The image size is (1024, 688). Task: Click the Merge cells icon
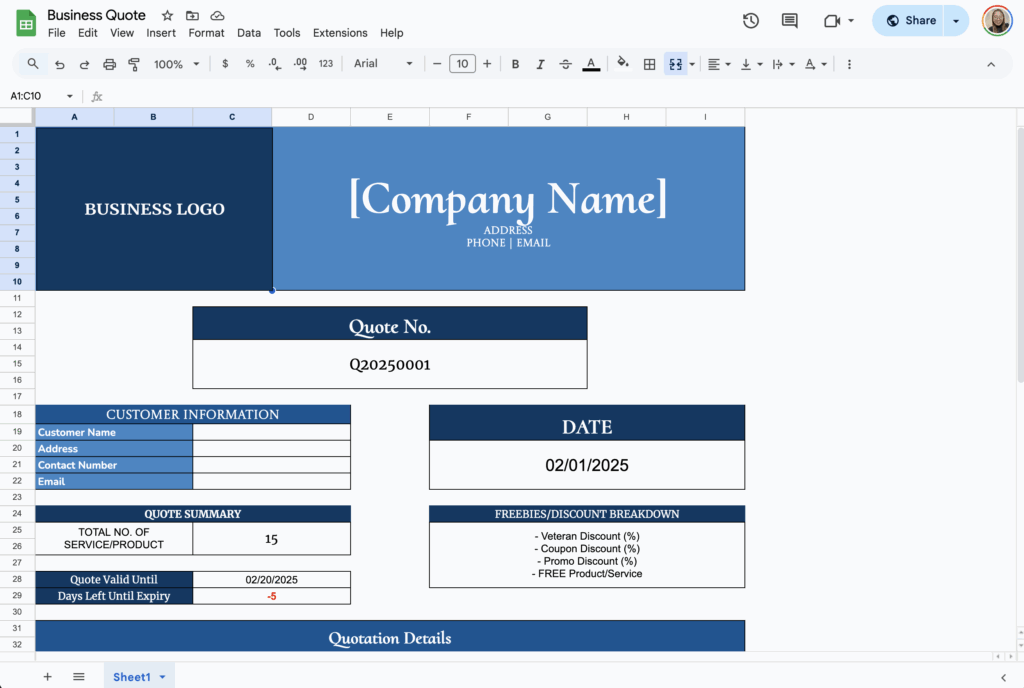coord(676,63)
